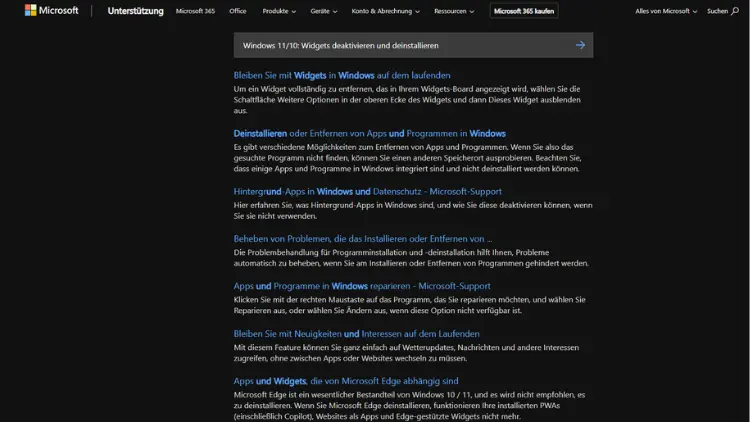Viewport: 750px width, 422px height.
Task: Open result Apps und Widgets von Microsoft Edge
Action: tap(346, 381)
